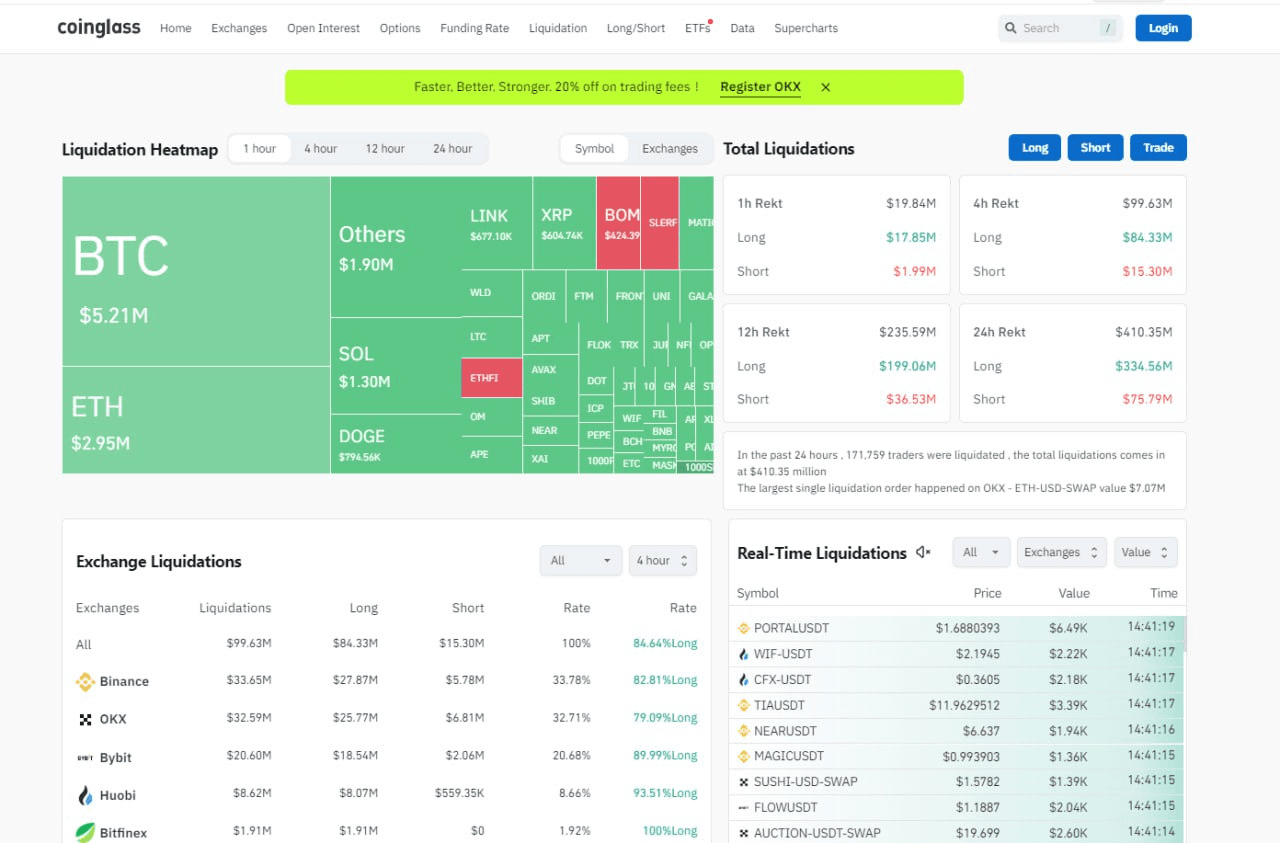Viewport: 1280px width, 843px height.
Task: Click the Bitfinex leaf logo
Action: coord(85,832)
